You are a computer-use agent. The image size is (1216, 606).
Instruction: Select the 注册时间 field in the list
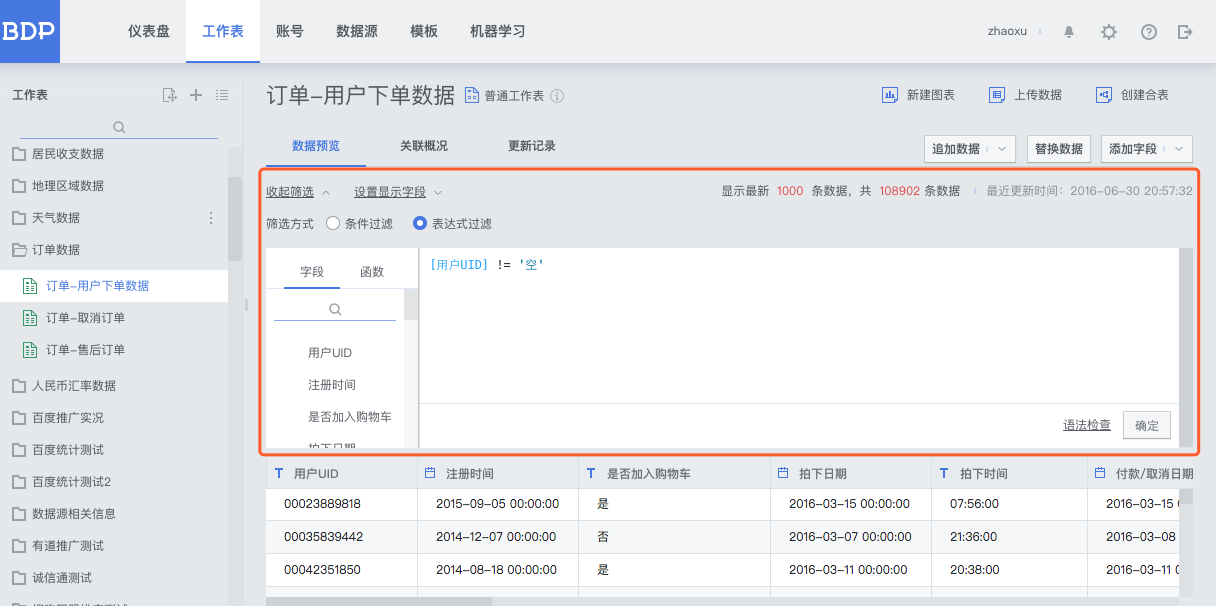[x=332, y=385]
